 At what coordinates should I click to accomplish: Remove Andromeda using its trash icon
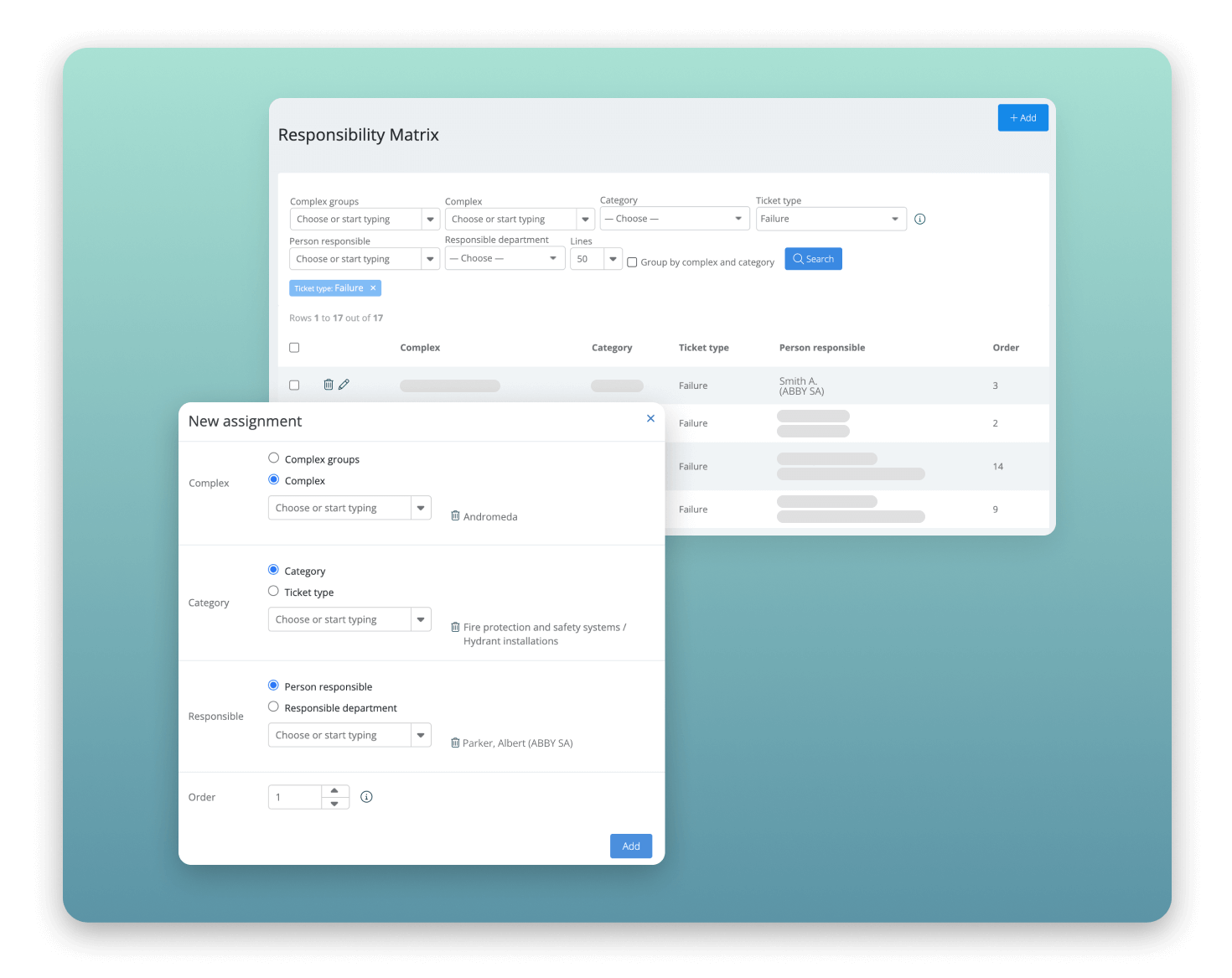pyautogui.click(x=455, y=516)
